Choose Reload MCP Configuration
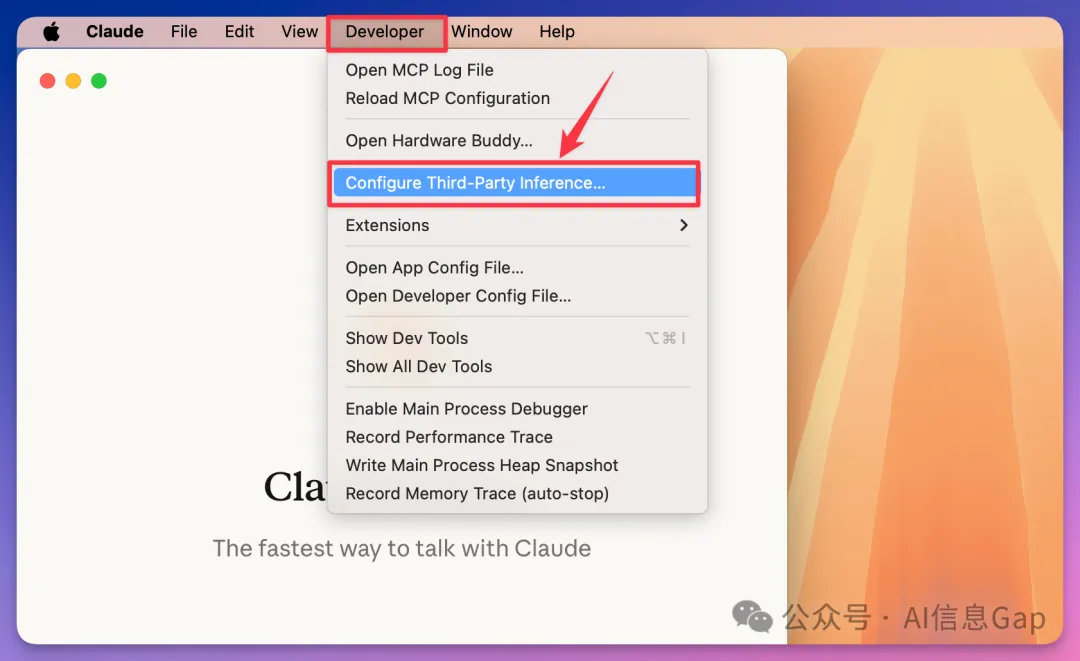The image size is (1080, 661). [x=447, y=98]
